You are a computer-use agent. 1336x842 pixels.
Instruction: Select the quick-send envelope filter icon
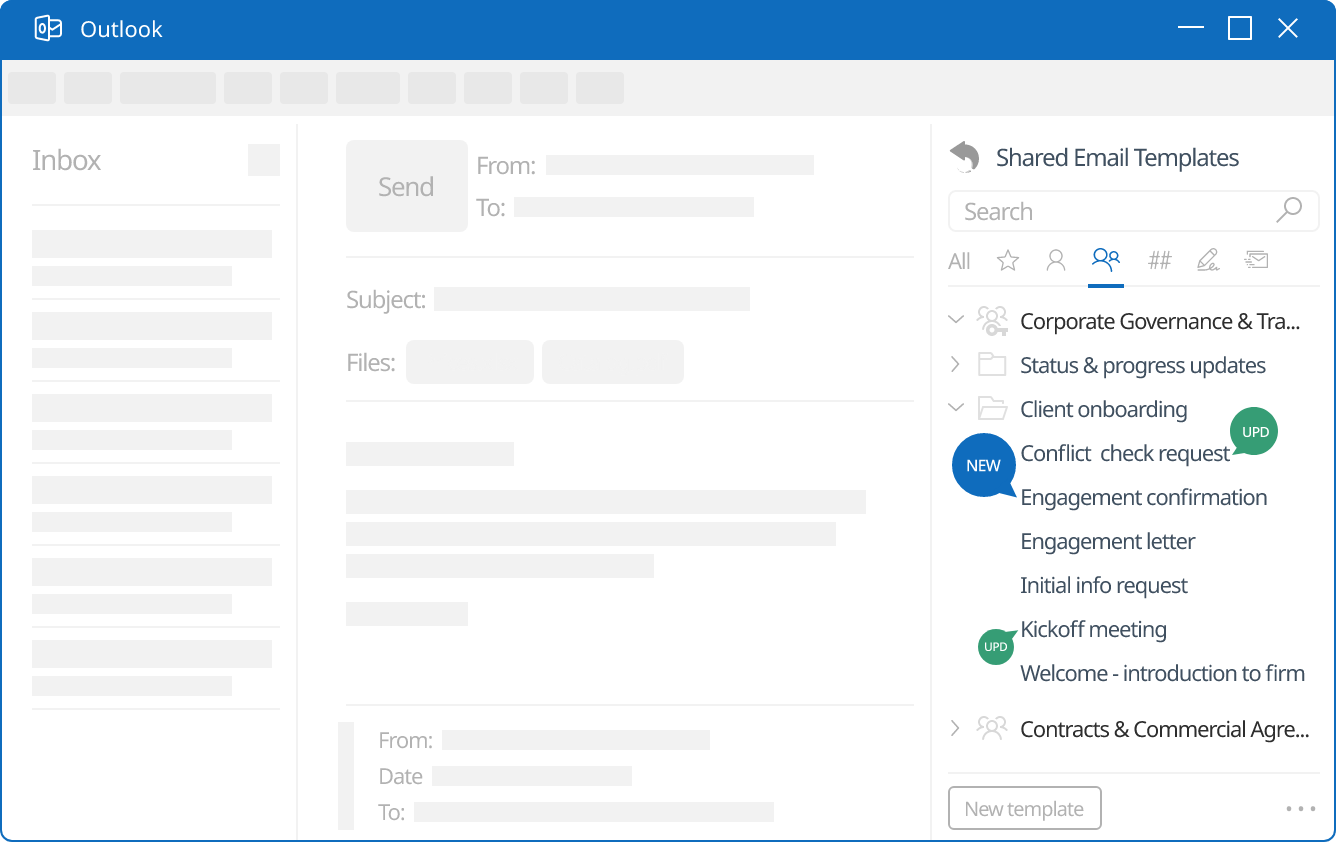tap(1256, 260)
